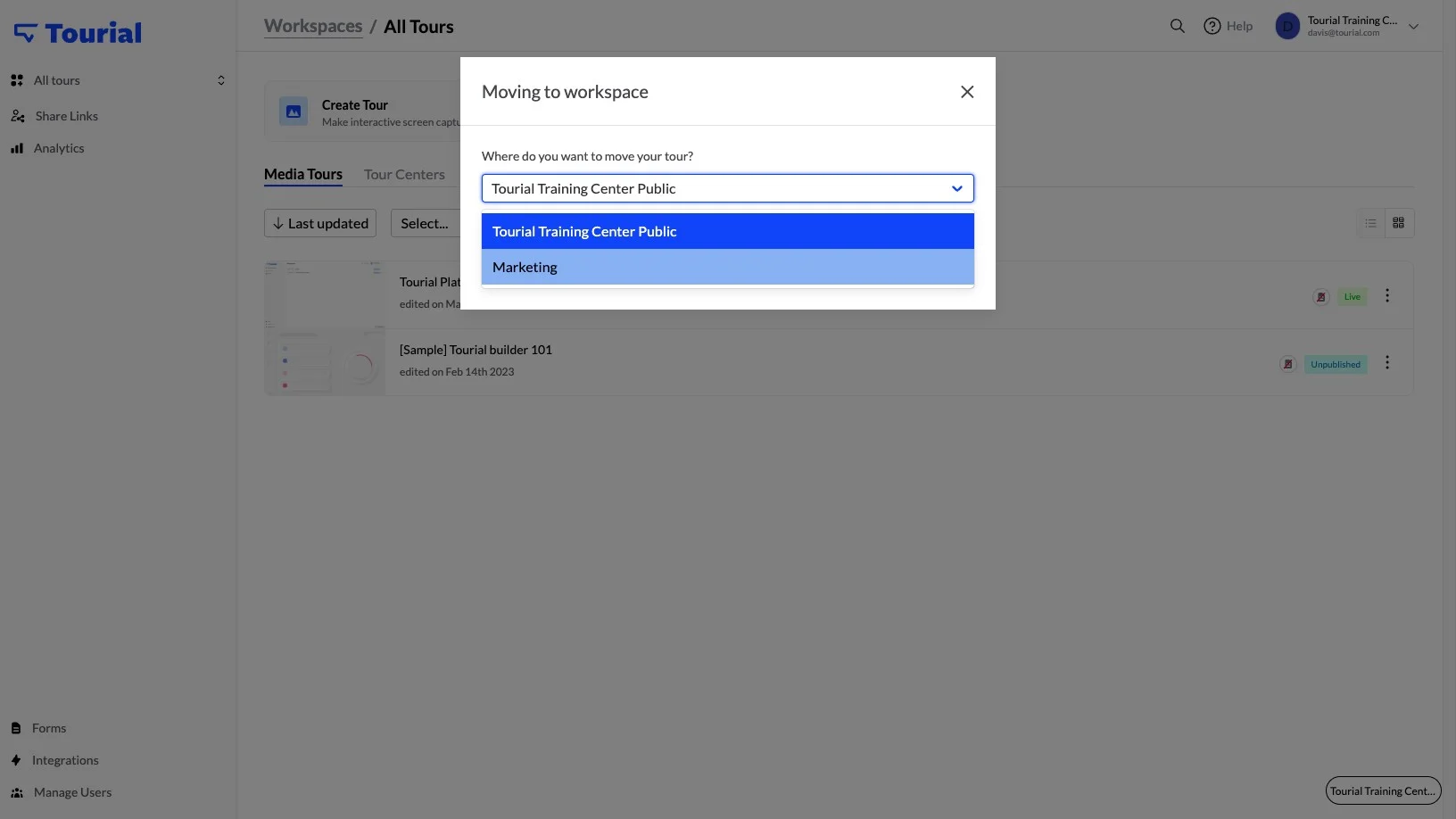This screenshot has width=1456, height=819.
Task: Close the Moving to workspace dialog
Action: tap(967, 92)
